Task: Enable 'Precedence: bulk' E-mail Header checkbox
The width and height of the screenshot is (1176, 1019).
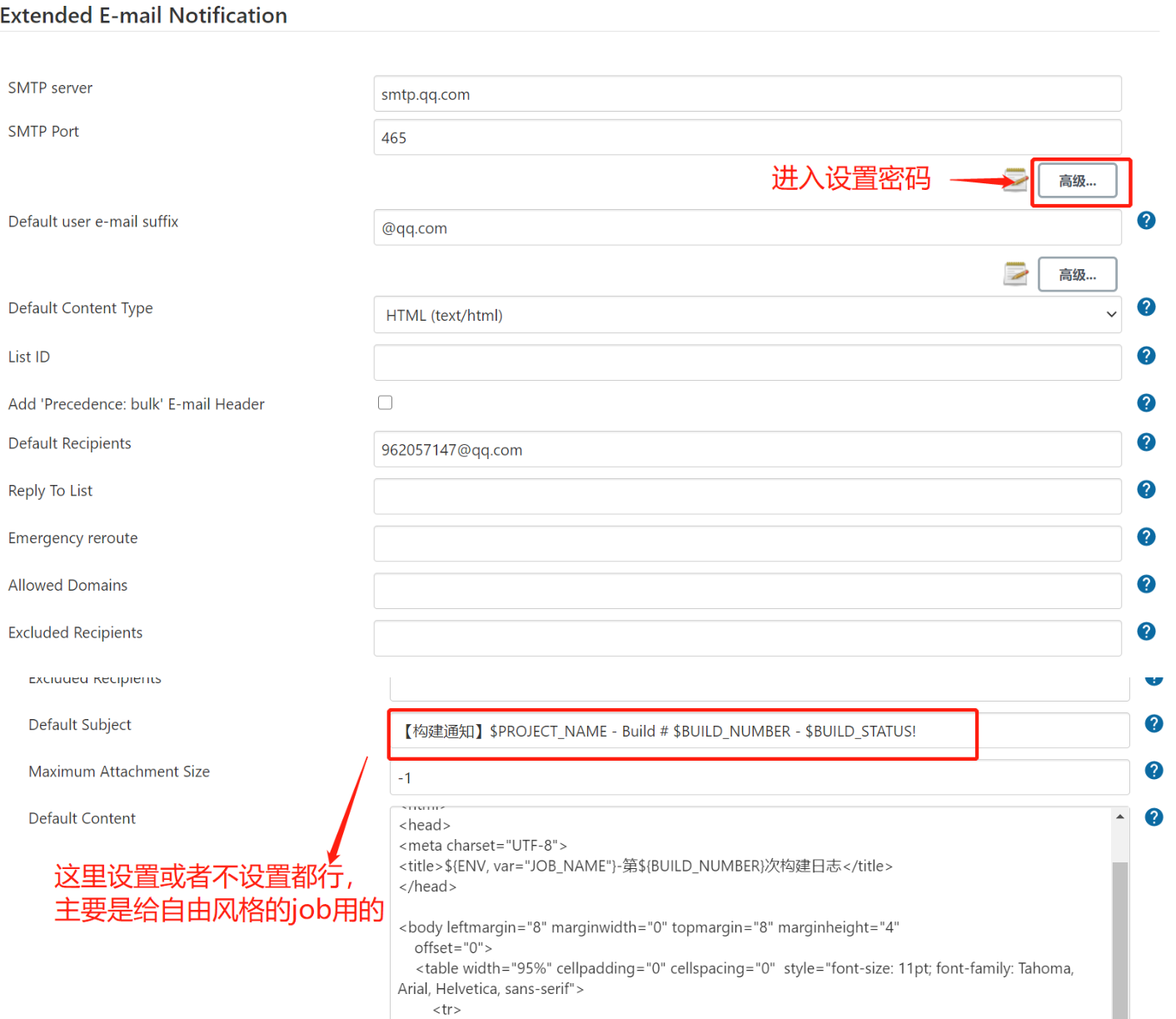Action: pos(385,402)
